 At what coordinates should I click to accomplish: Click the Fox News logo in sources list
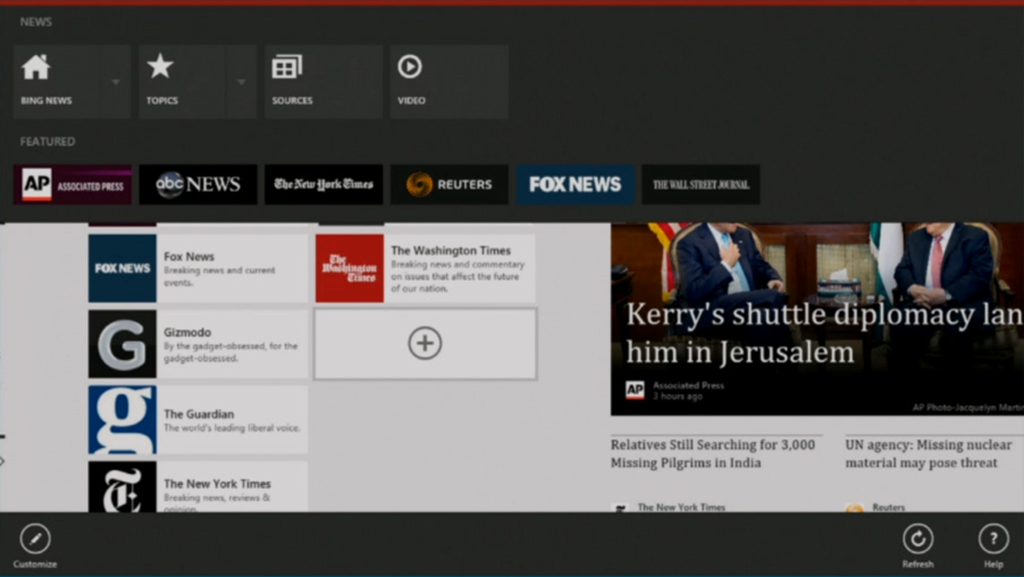(x=122, y=268)
